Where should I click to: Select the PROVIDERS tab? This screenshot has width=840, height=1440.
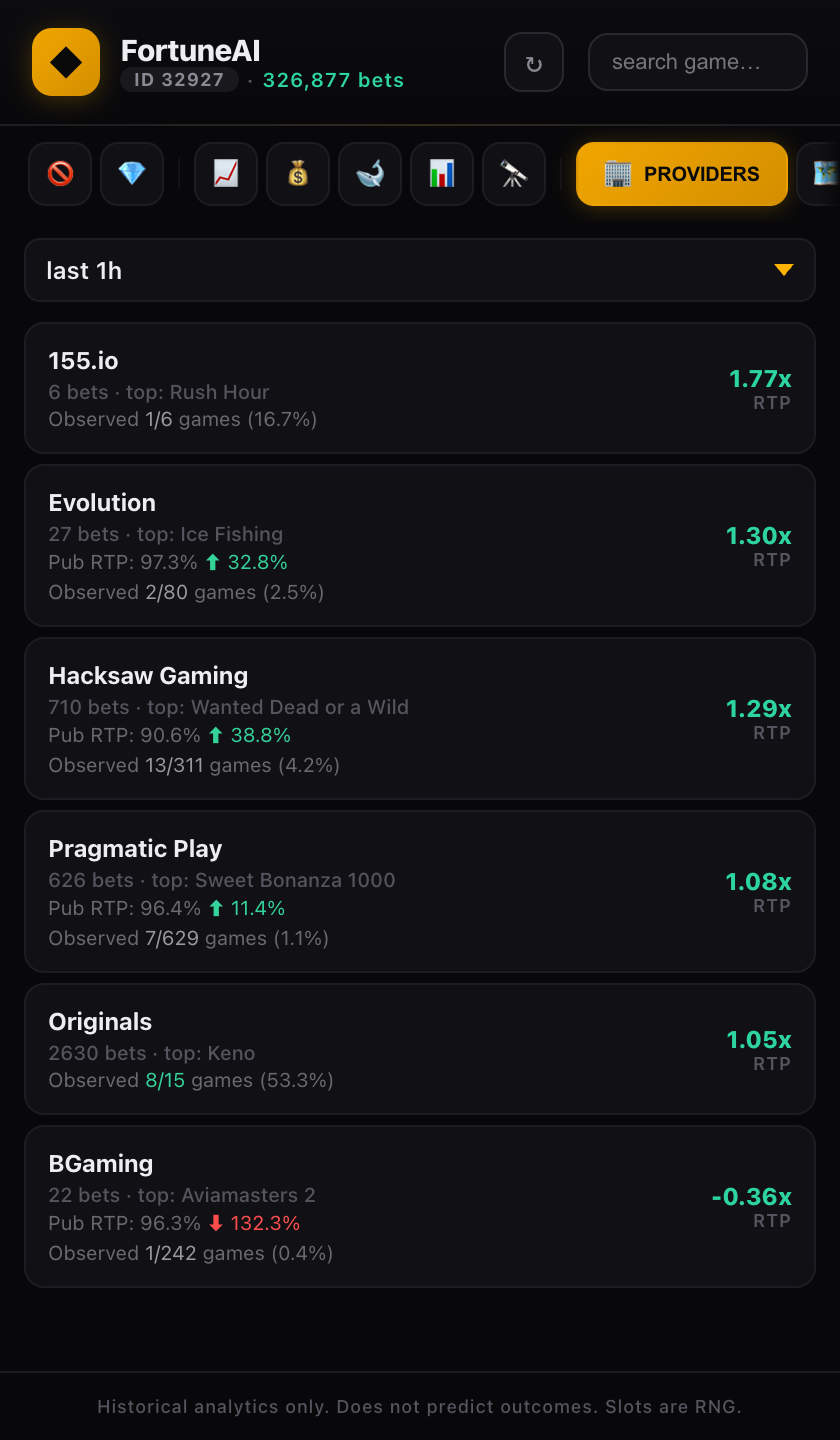click(x=682, y=174)
